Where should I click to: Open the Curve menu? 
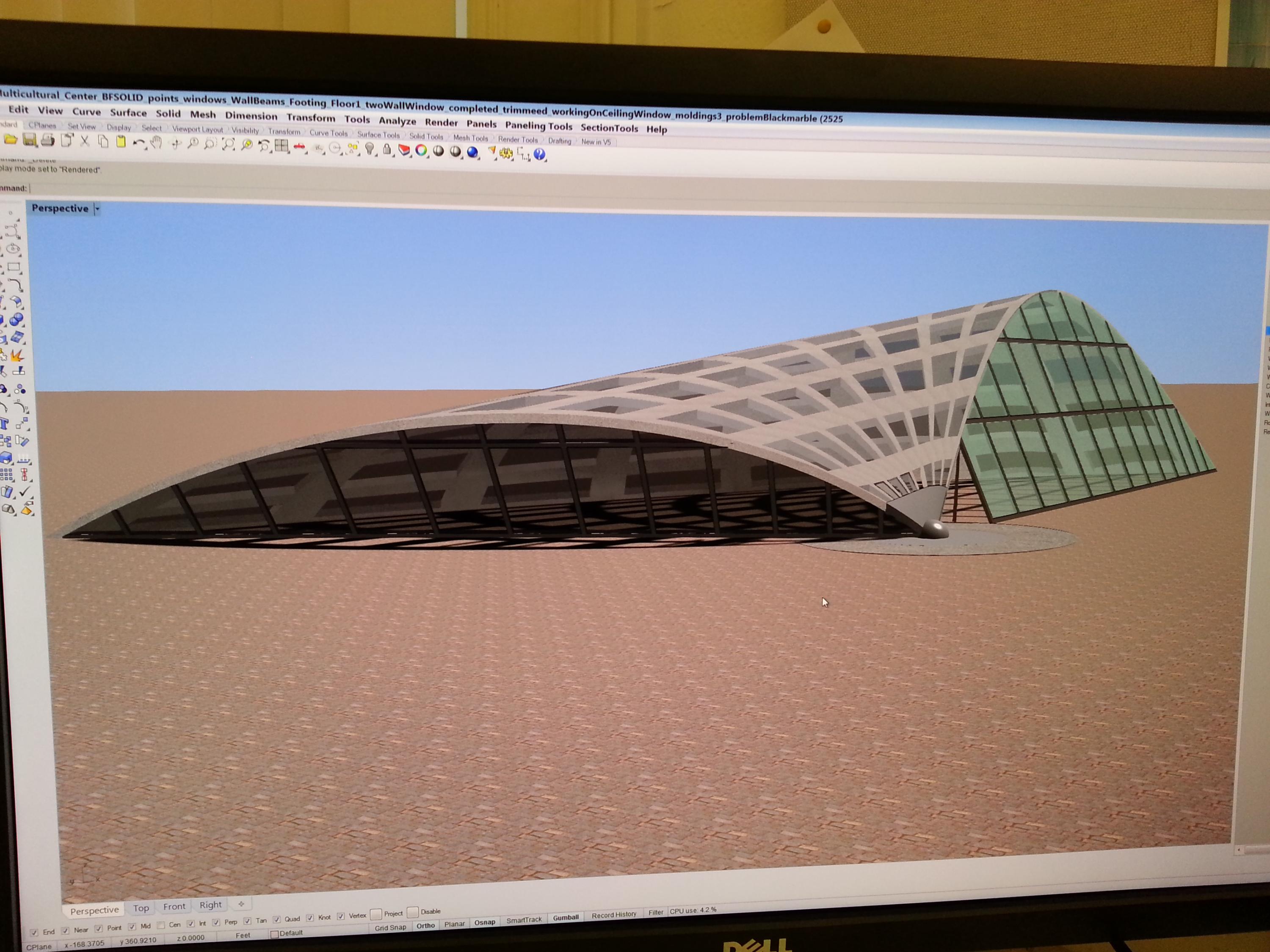coord(87,112)
